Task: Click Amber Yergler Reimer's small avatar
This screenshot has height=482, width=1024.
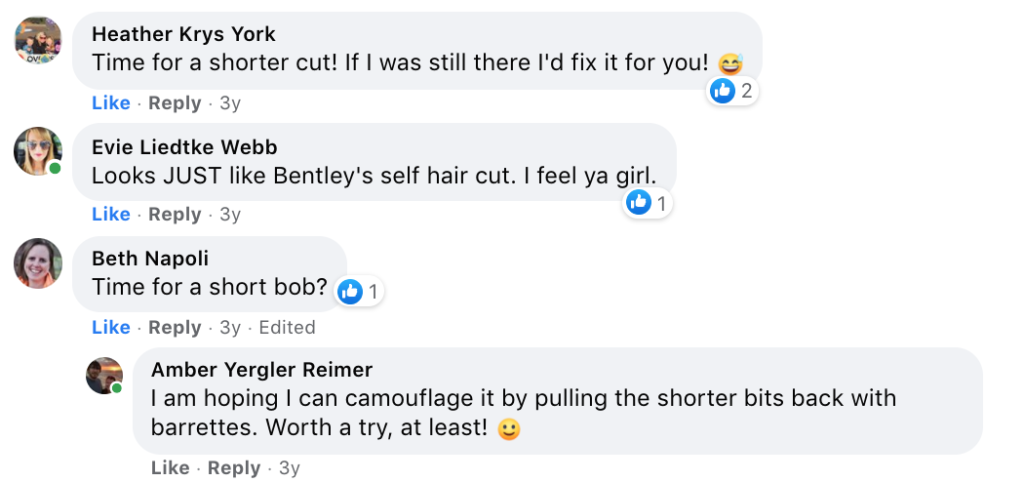Action: pos(104,375)
